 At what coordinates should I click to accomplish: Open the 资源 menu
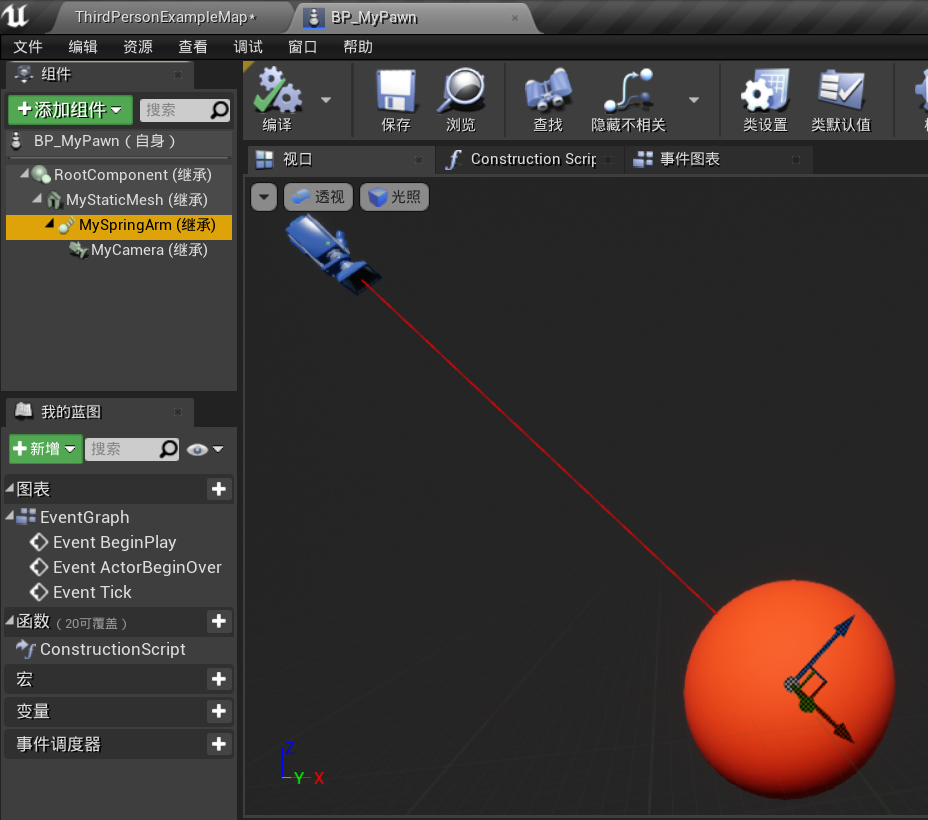(137, 47)
